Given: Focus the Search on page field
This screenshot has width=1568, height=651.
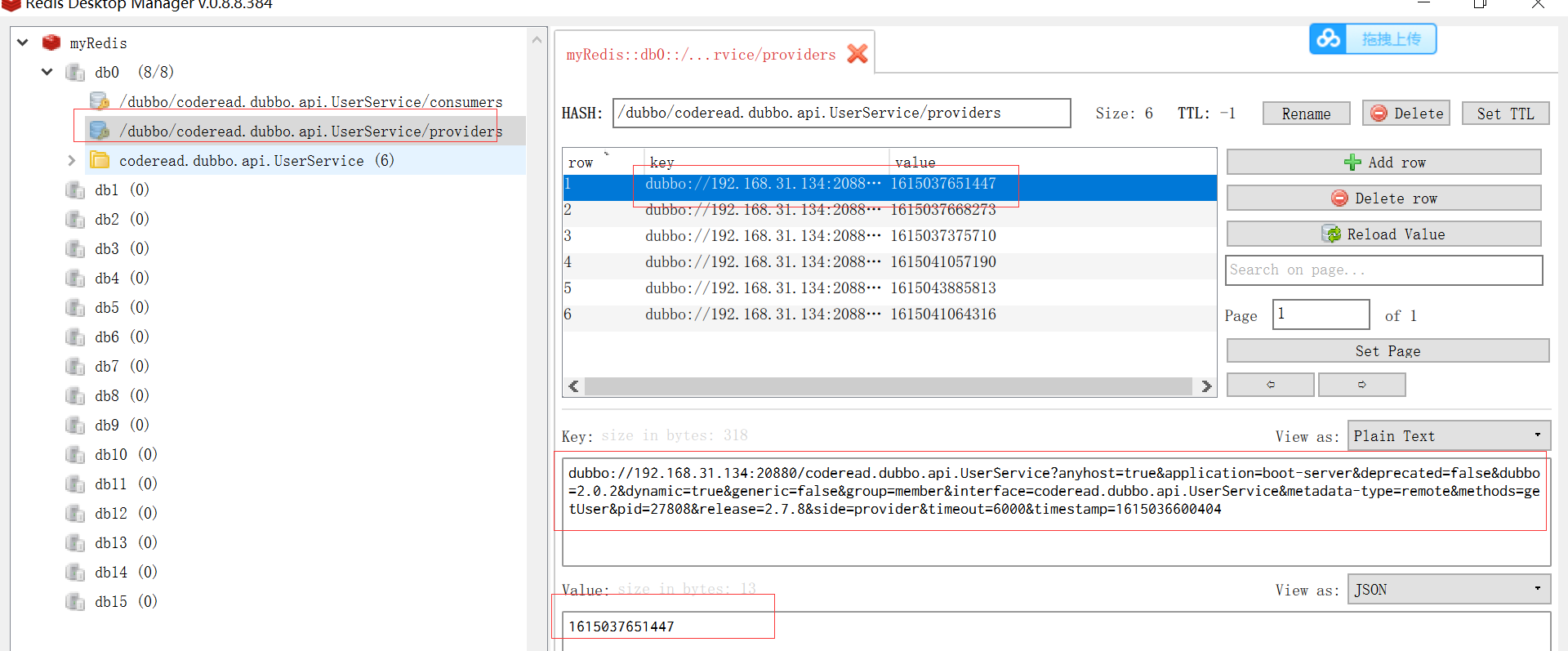Looking at the screenshot, I should click(x=1384, y=270).
